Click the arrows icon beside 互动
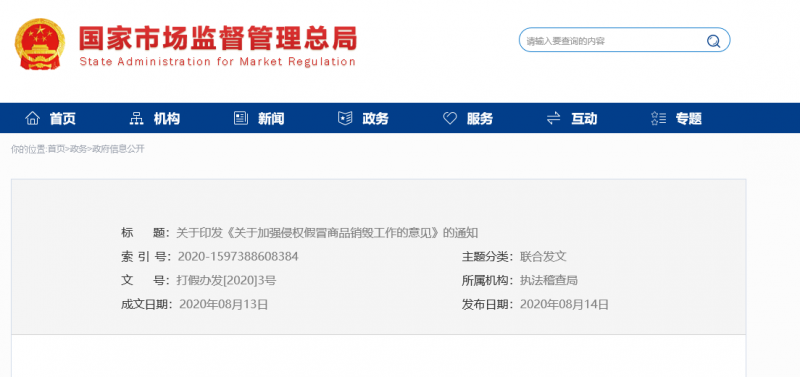Viewport: 800px width, 377px height. (554, 118)
